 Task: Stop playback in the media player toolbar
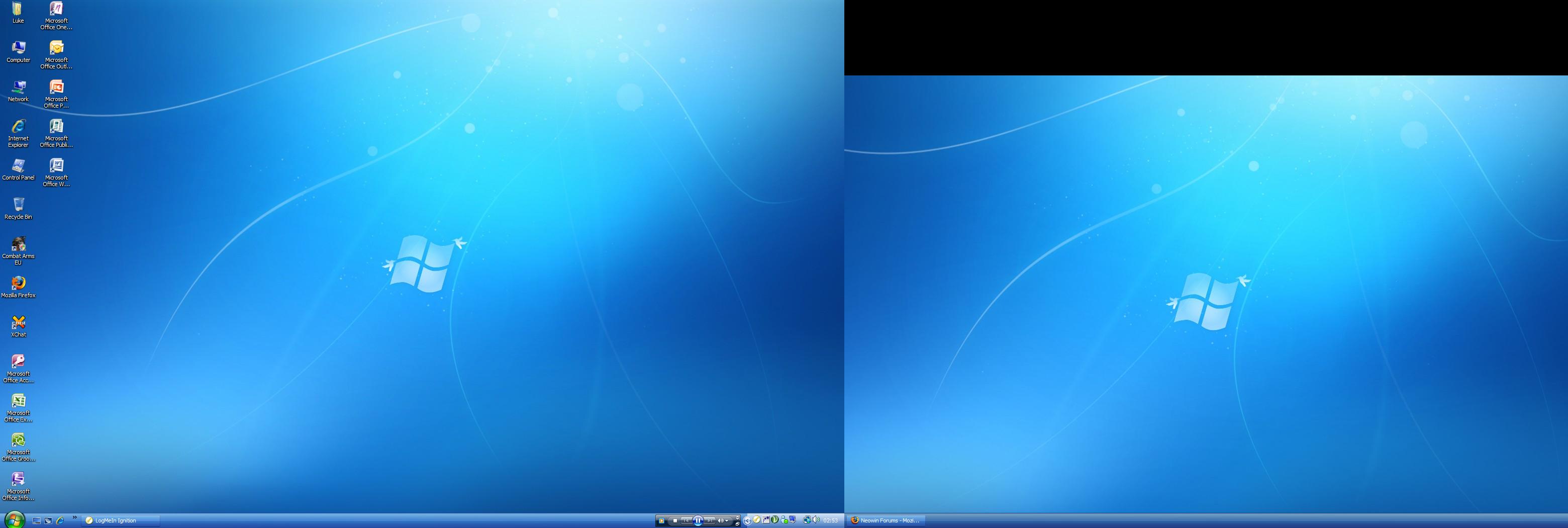[x=675, y=520]
